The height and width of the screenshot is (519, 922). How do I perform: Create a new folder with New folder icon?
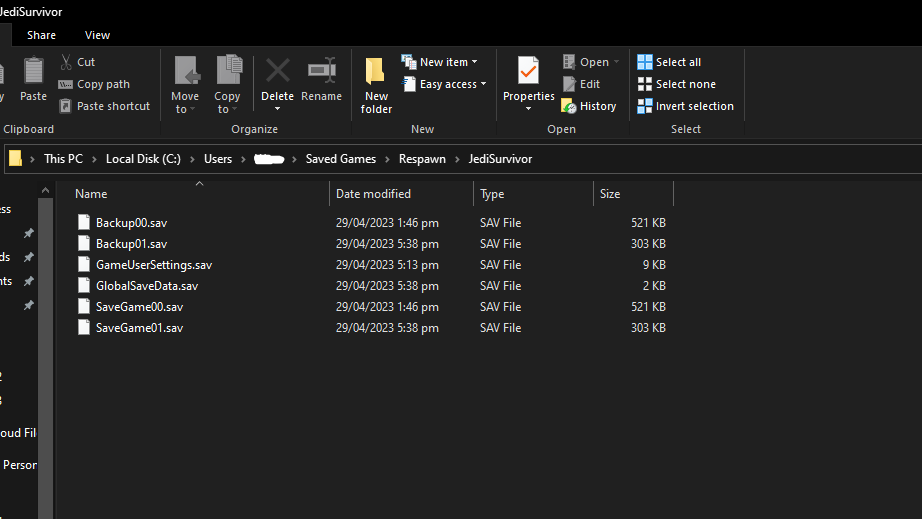pyautogui.click(x=376, y=72)
